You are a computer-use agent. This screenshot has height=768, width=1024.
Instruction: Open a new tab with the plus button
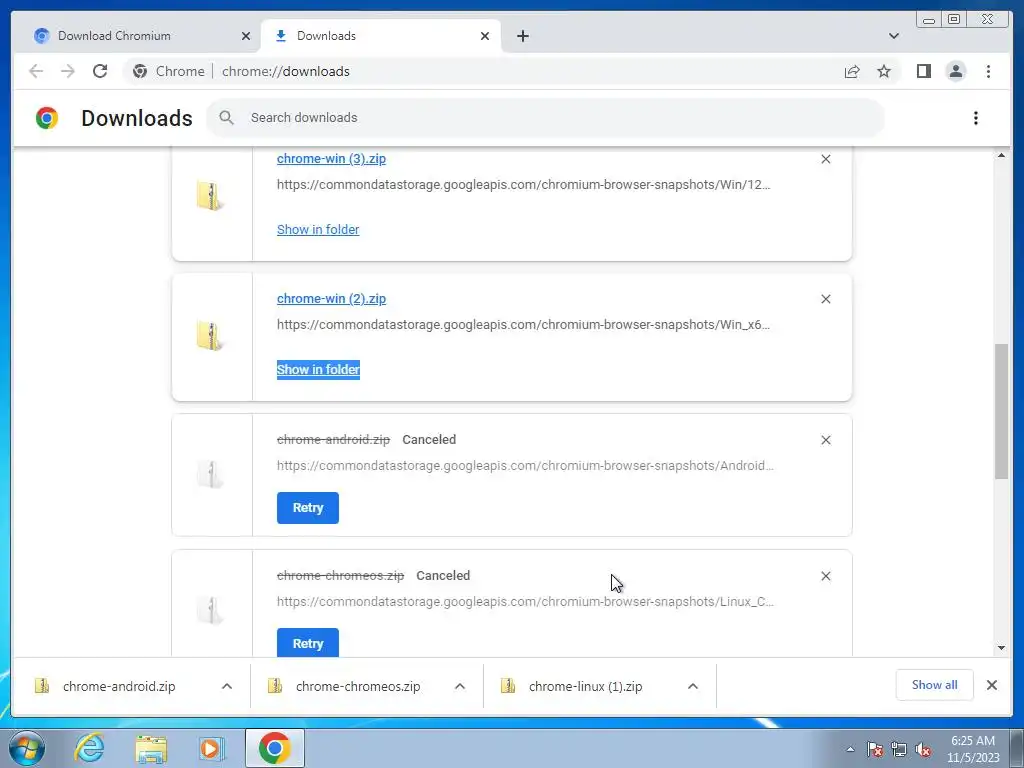pos(522,36)
